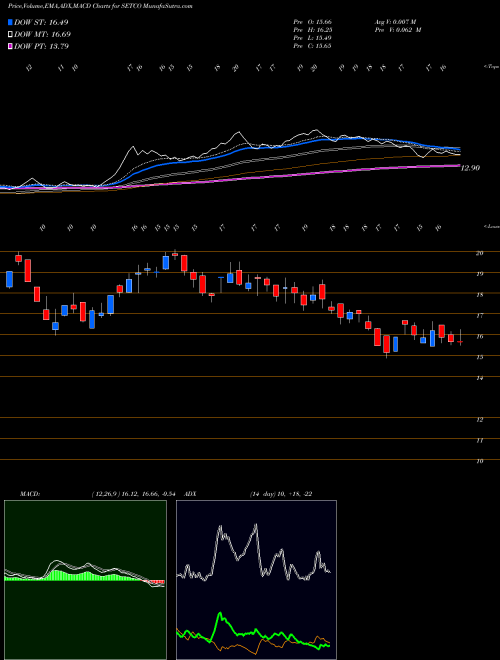Click the price axis label 20
The width and height of the screenshot is (500, 660).
point(479,253)
